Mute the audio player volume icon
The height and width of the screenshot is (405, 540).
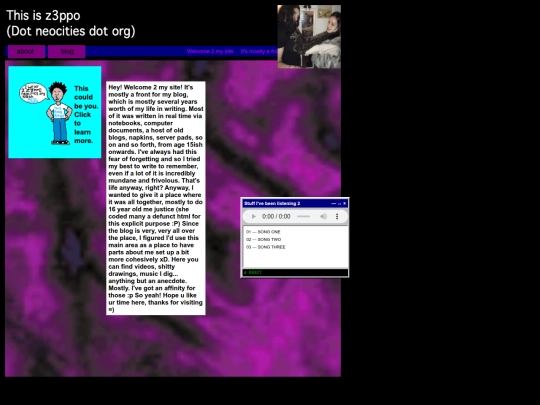pyautogui.click(x=323, y=216)
